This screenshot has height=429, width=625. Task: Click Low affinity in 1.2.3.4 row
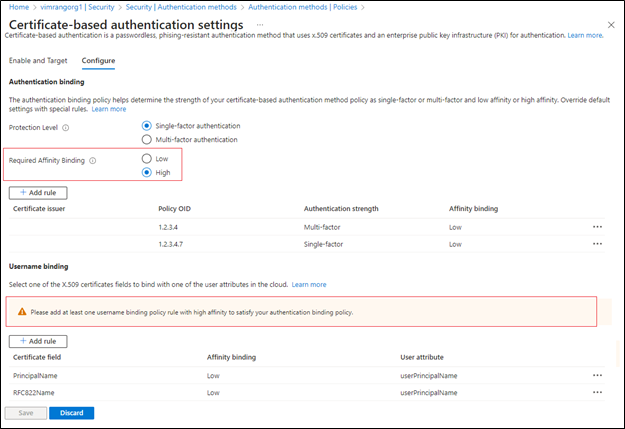tap(455, 227)
